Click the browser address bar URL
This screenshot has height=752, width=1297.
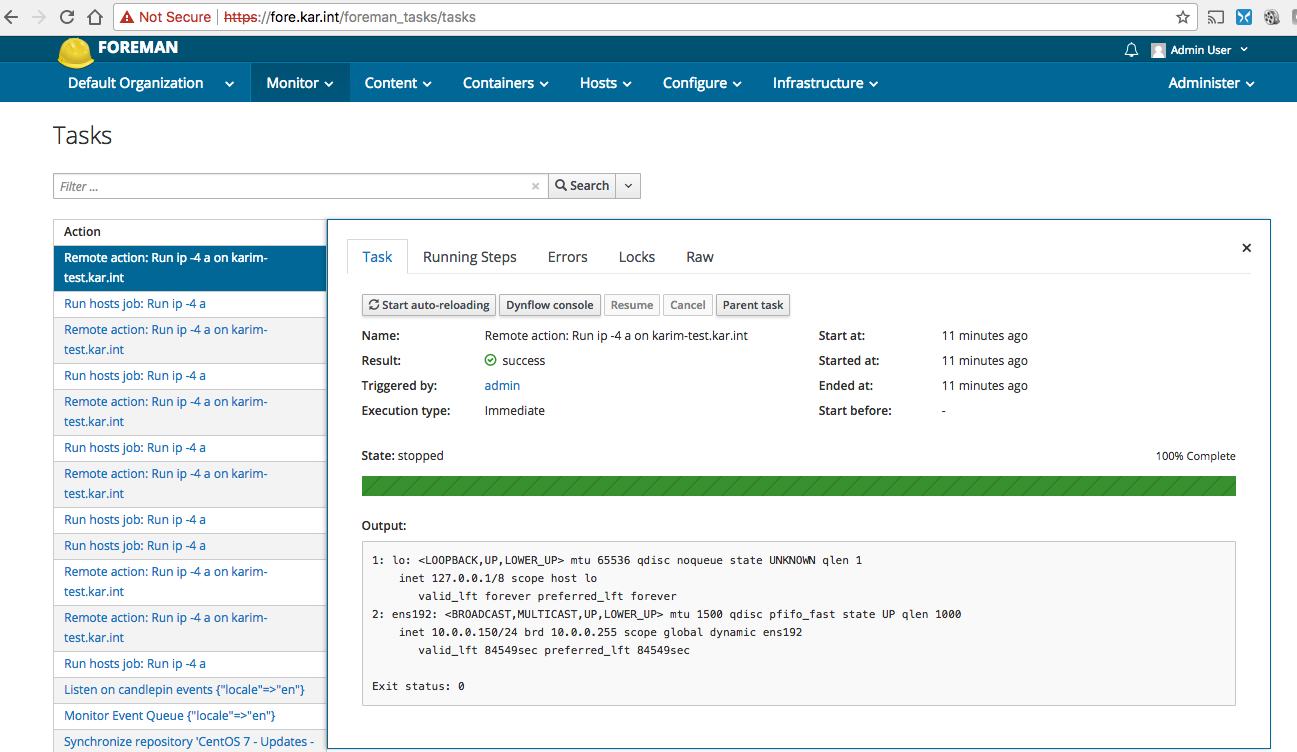[x=349, y=17]
